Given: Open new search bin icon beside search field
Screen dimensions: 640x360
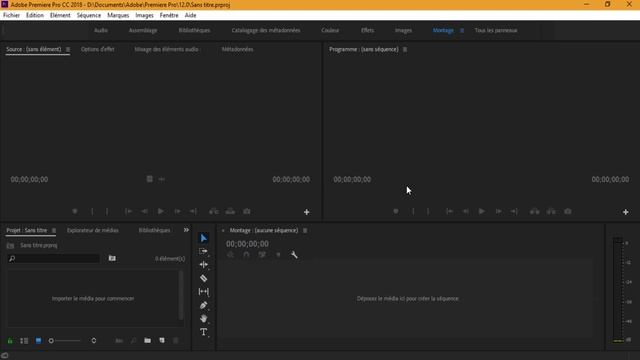Looking at the screenshot, I should [112, 258].
